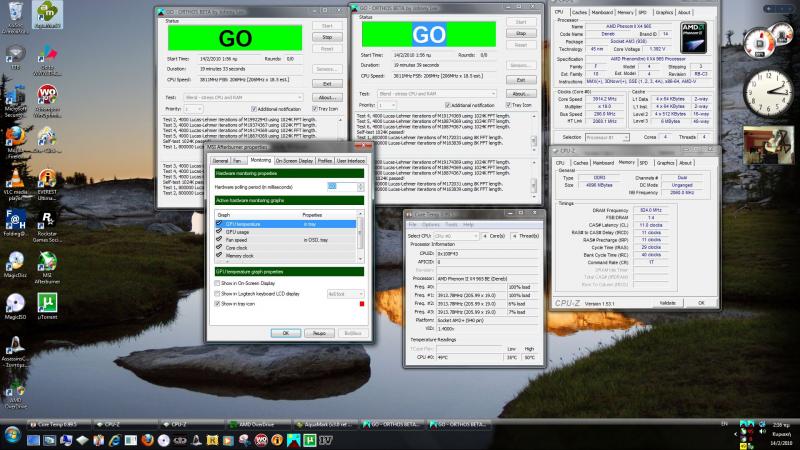Click the polling period spinner arrows
Screen dimensions: 800x450
tap(360, 187)
